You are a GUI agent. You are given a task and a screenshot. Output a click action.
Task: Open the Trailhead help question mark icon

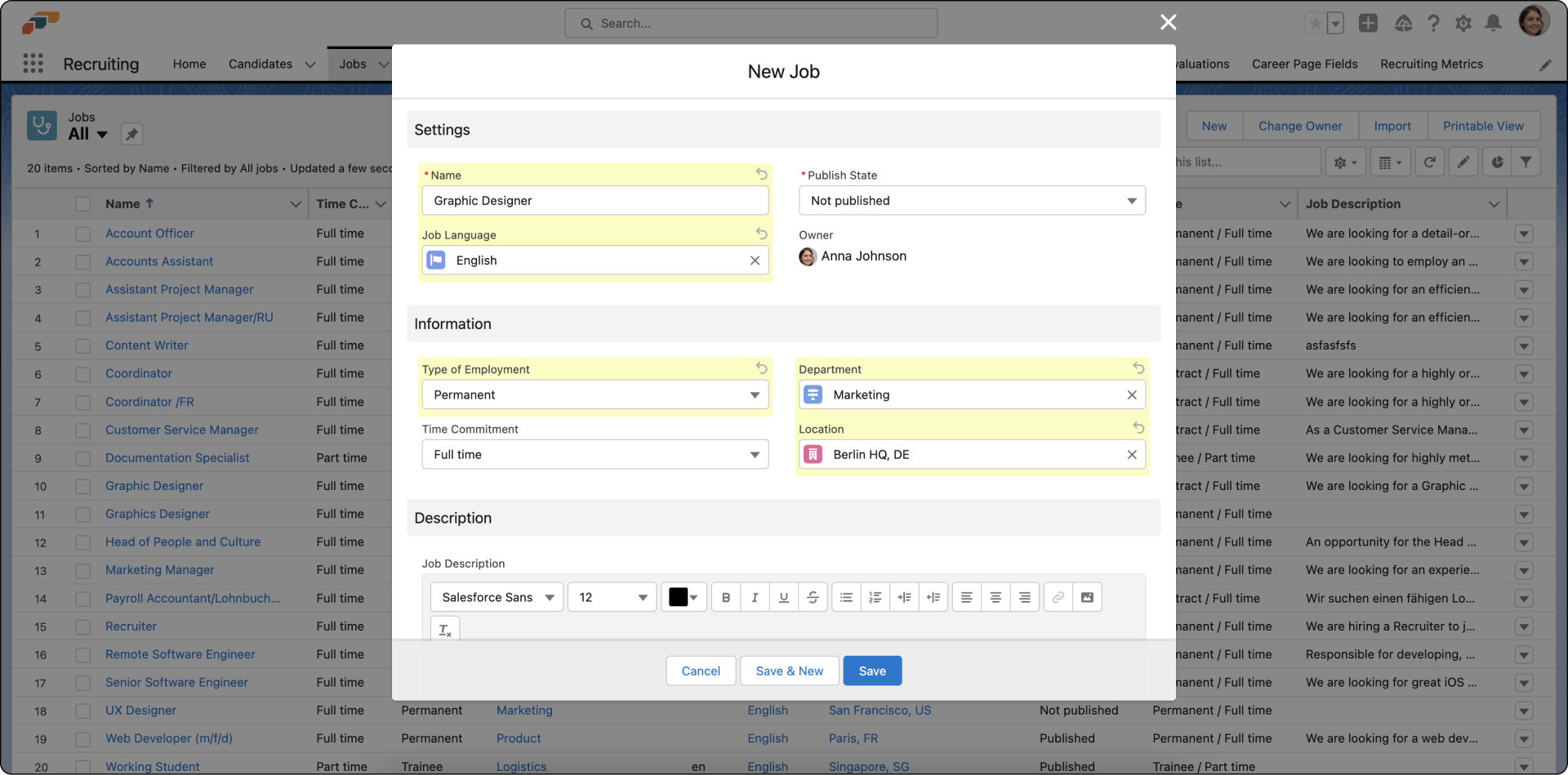point(1433,24)
